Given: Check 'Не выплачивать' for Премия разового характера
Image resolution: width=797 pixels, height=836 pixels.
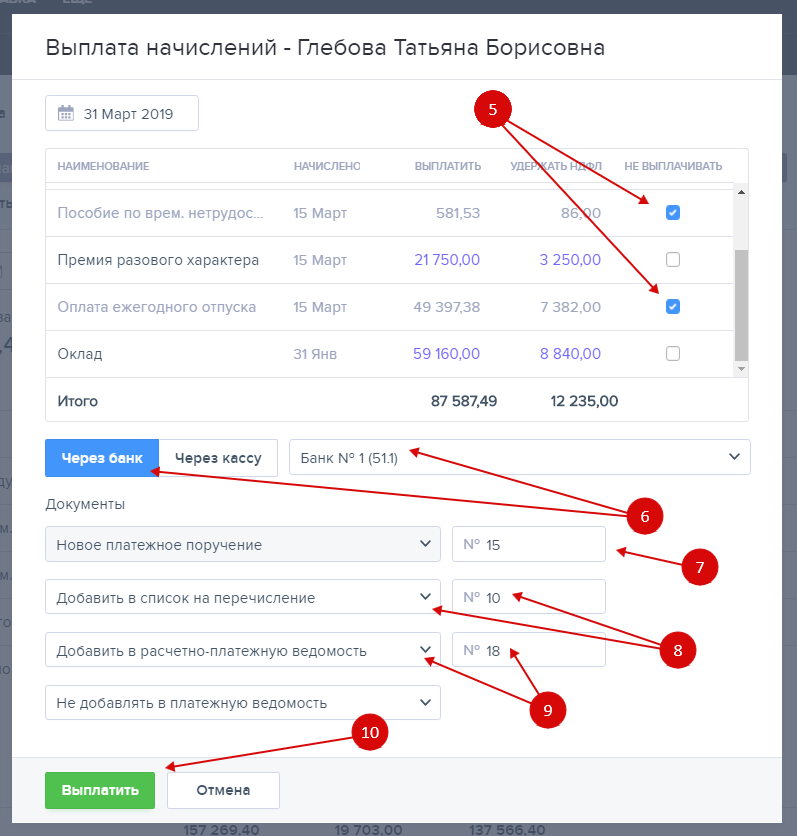Looking at the screenshot, I should click(x=673, y=260).
